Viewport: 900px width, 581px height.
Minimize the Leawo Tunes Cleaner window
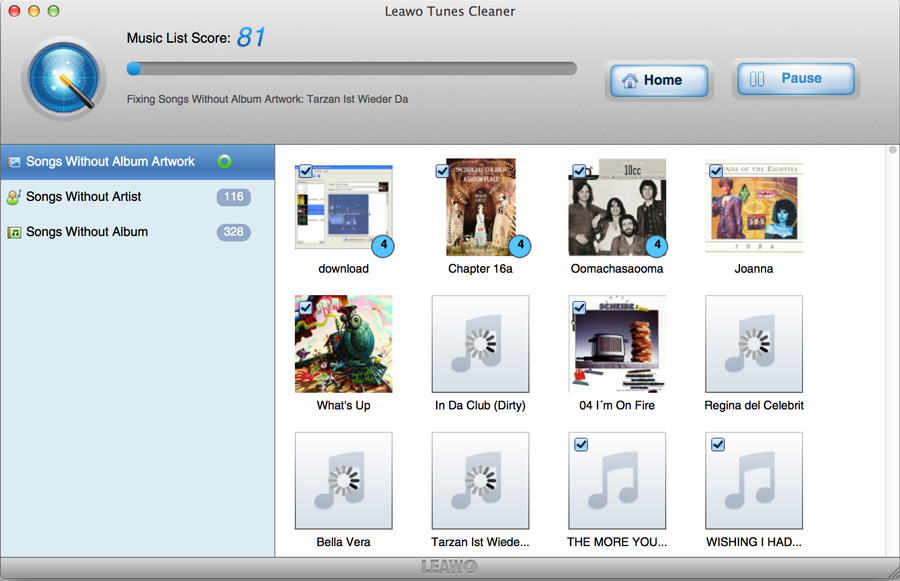[34, 11]
